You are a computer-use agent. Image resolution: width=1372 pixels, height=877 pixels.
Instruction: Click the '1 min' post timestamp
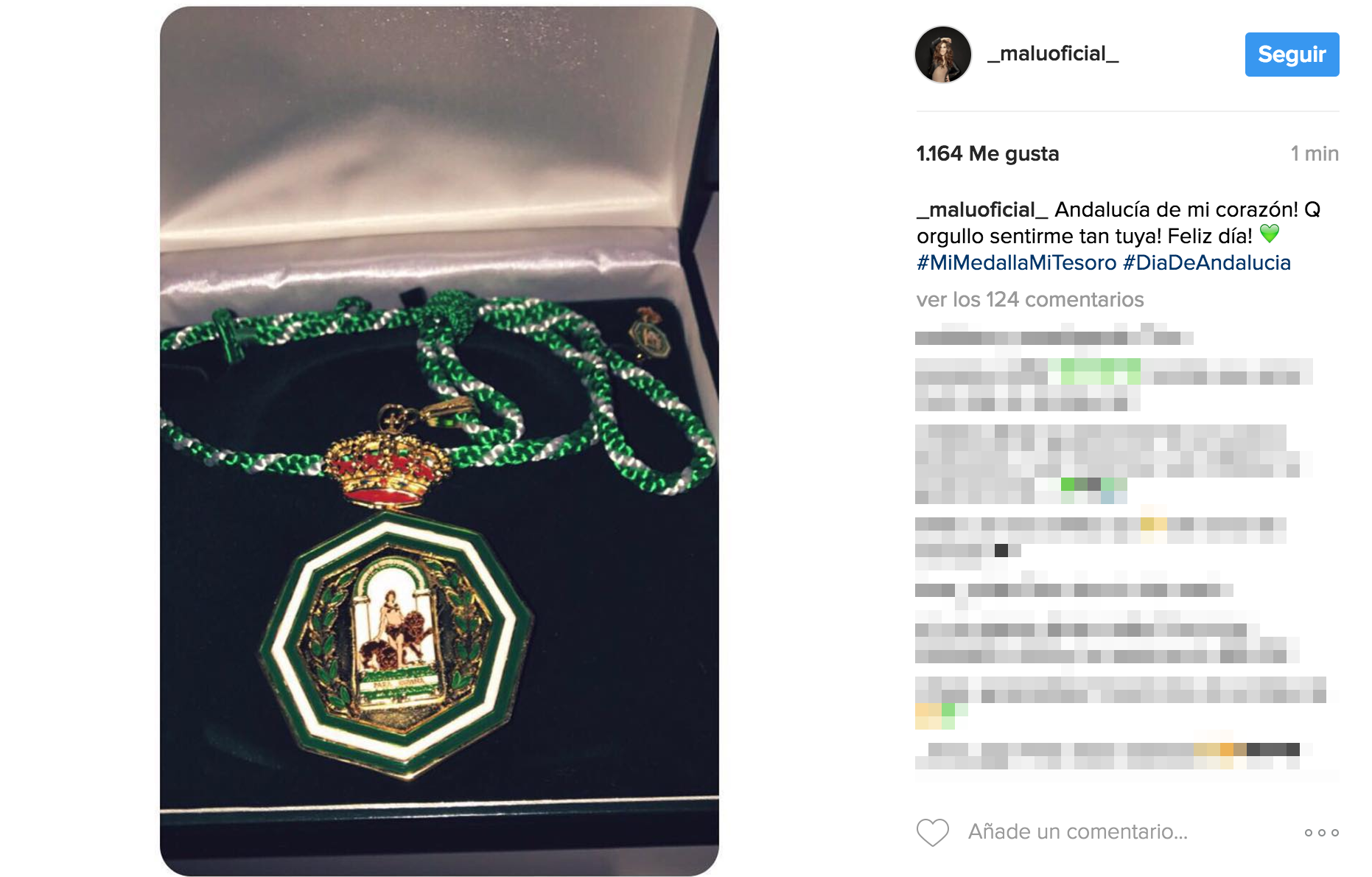(x=1315, y=154)
